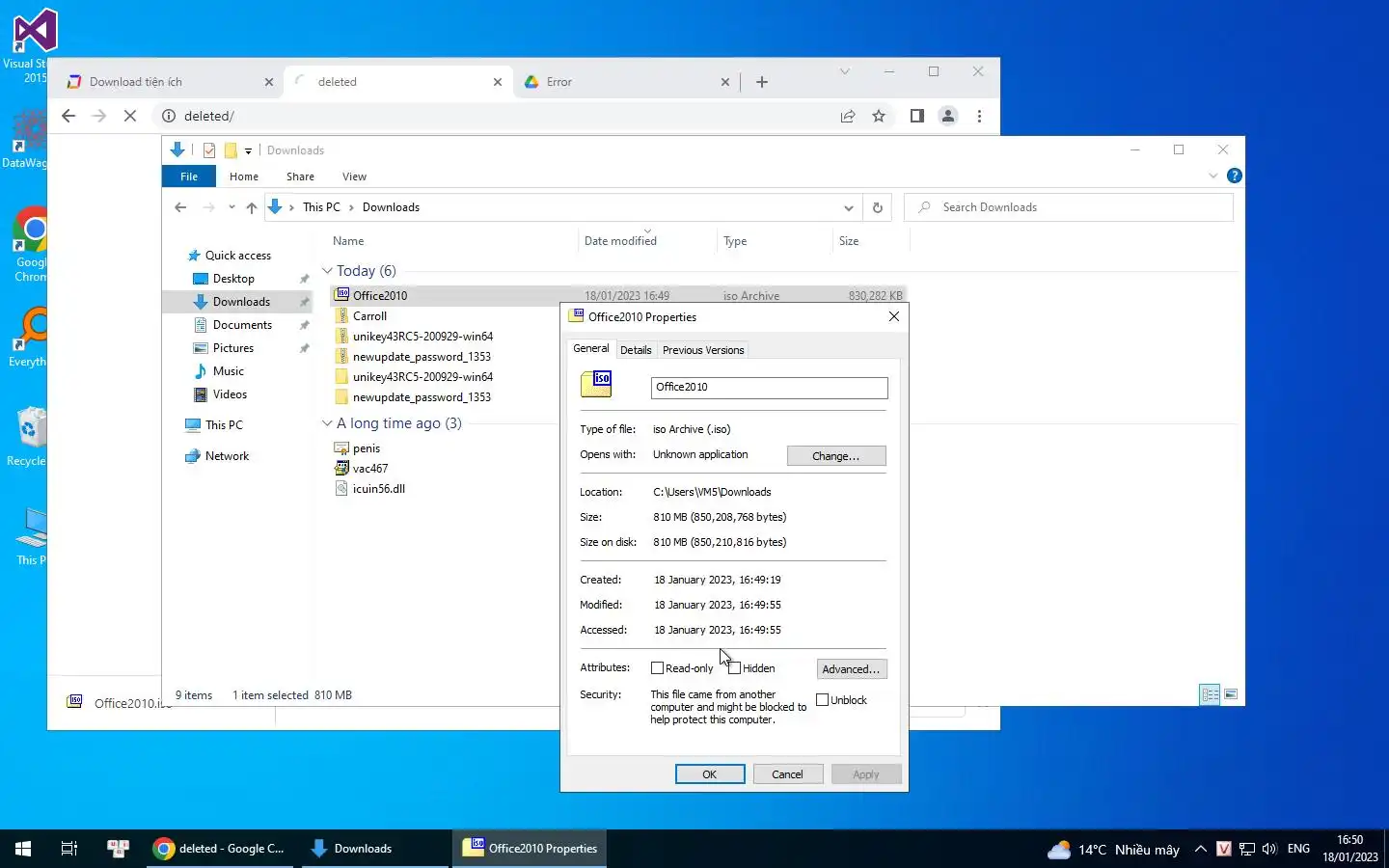The width and height of the screenshot is (1389, 868).
Task: Go back in Explorer Downloads window
Action: click(180, 207)
